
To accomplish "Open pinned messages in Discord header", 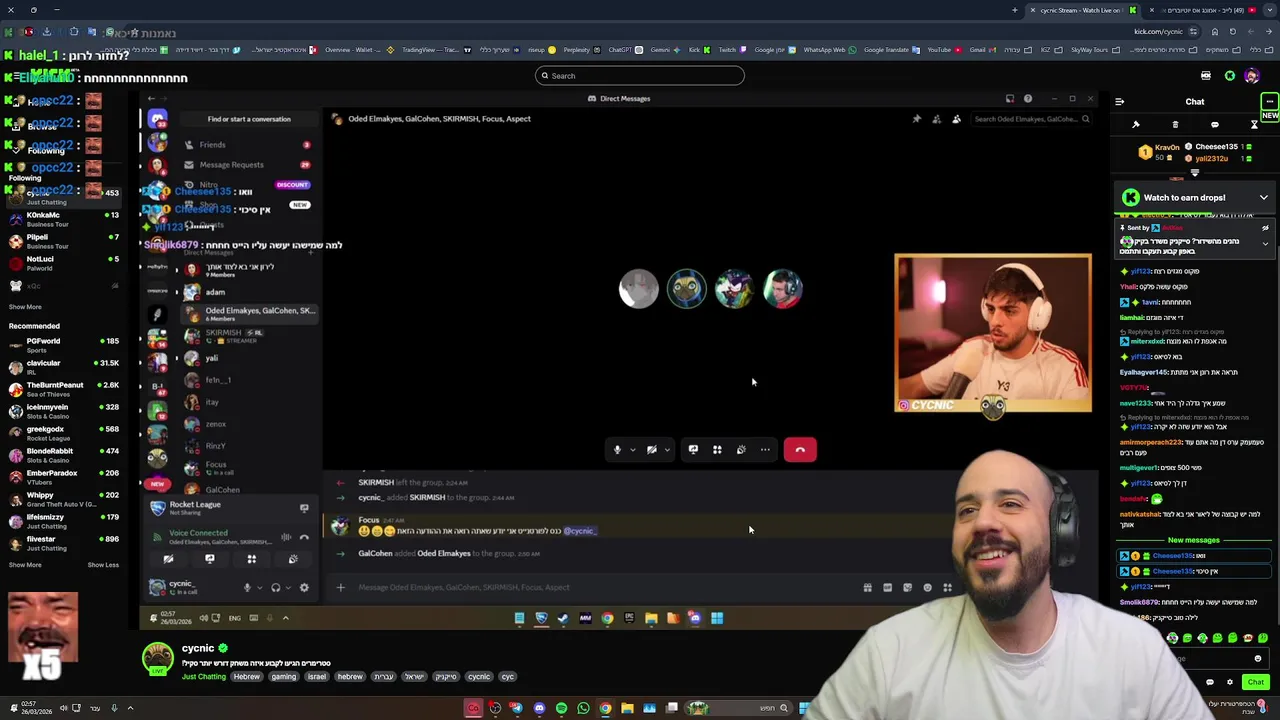I will coord(917,119).
